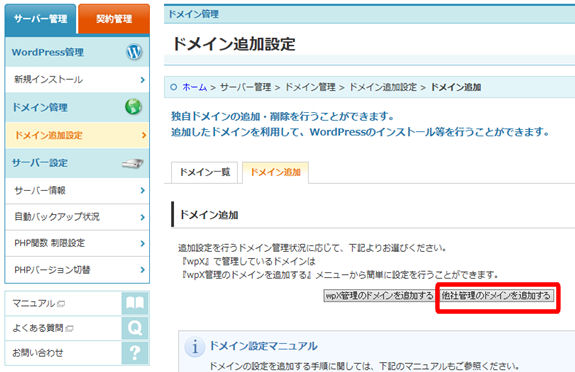Click arrow next to サーバー情報
The image size is (575, 372).
click(x=143, y=190)
